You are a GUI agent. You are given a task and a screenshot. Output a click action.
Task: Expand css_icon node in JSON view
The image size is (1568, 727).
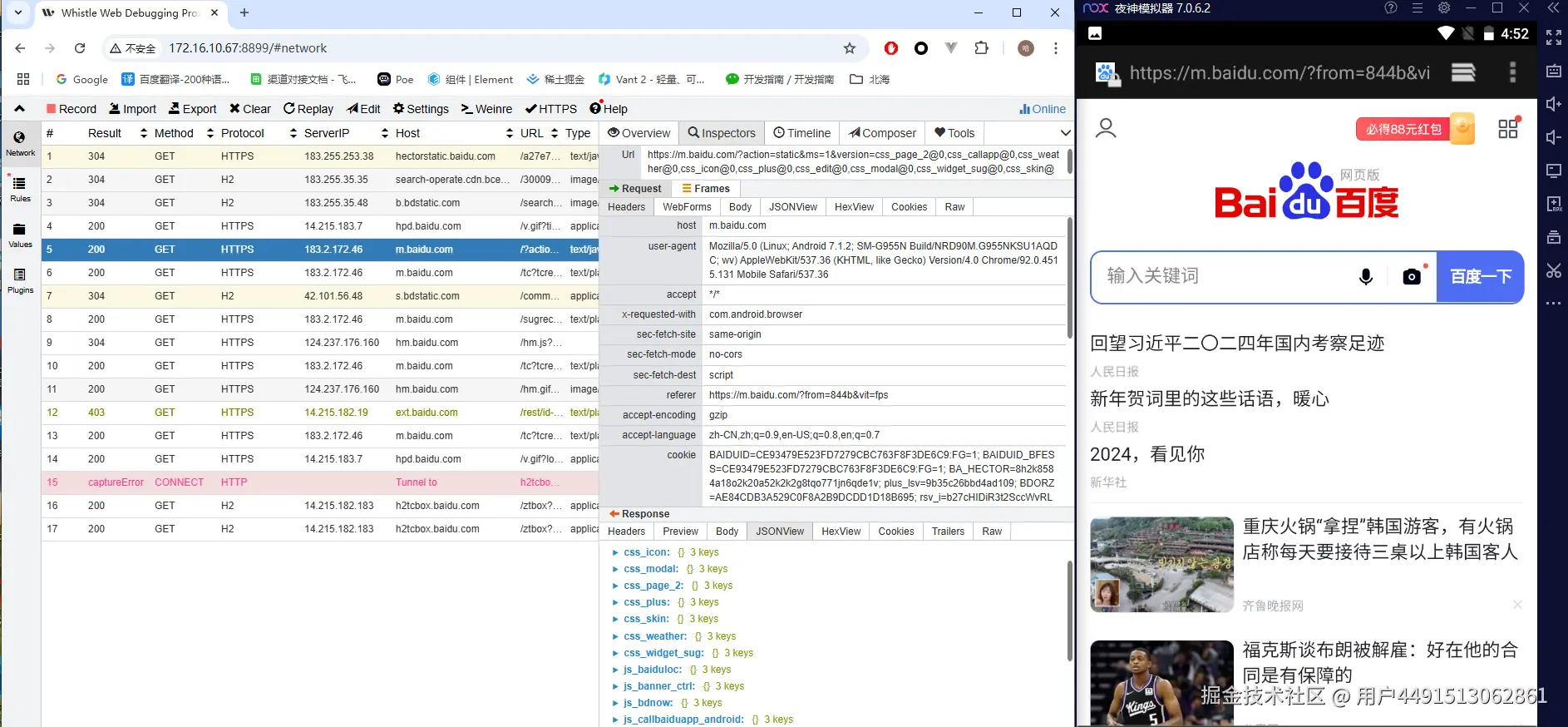point(615,552)
